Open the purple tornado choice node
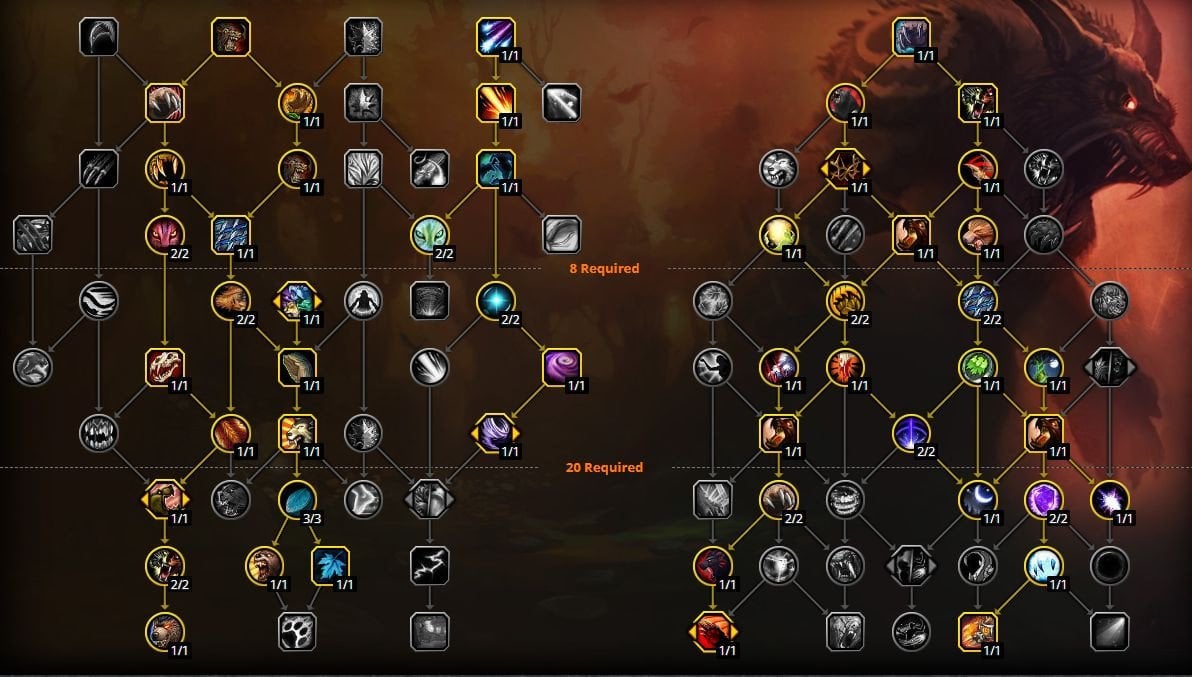Image resolution: width=1192 pixels, height=677 pixels. click(496, 433)
